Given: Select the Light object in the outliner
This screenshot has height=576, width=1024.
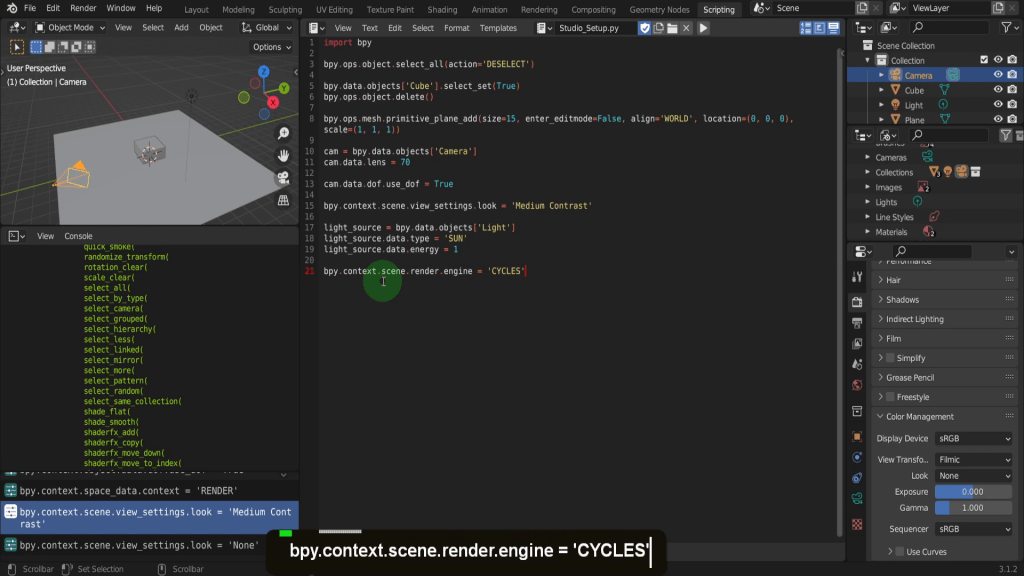Looking at the screenshot, I should [x=914, y=105].
